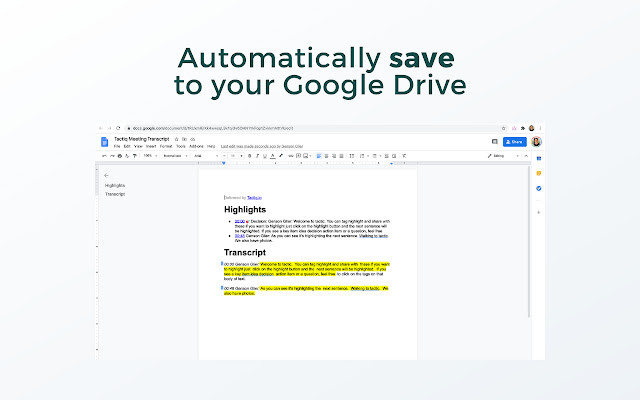The image size is (640, 400).
Task: Decrease indent
Action: pos(387,156)
